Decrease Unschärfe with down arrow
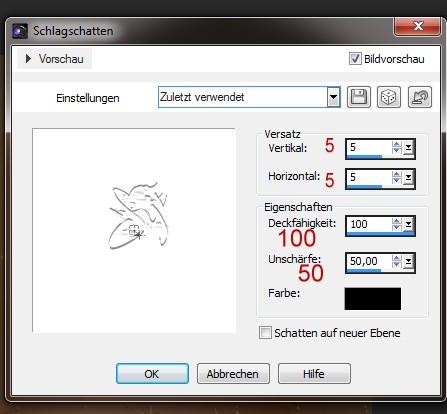The height and width of the screenshot is (414, 447). (397, 265)
